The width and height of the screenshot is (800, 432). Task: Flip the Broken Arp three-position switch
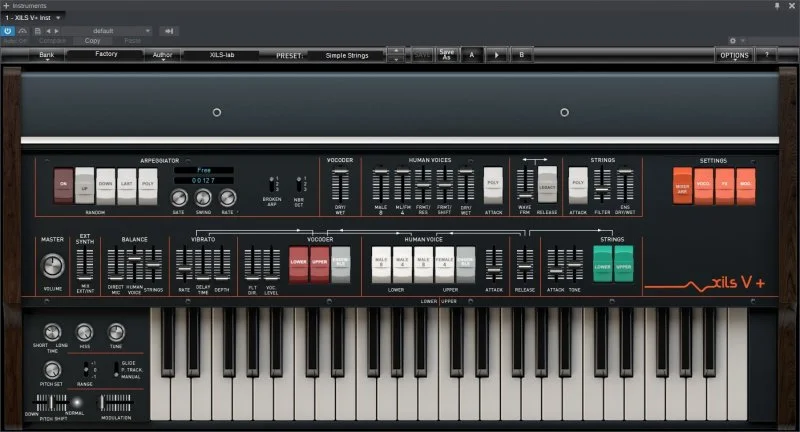click(x=271, y=184)
